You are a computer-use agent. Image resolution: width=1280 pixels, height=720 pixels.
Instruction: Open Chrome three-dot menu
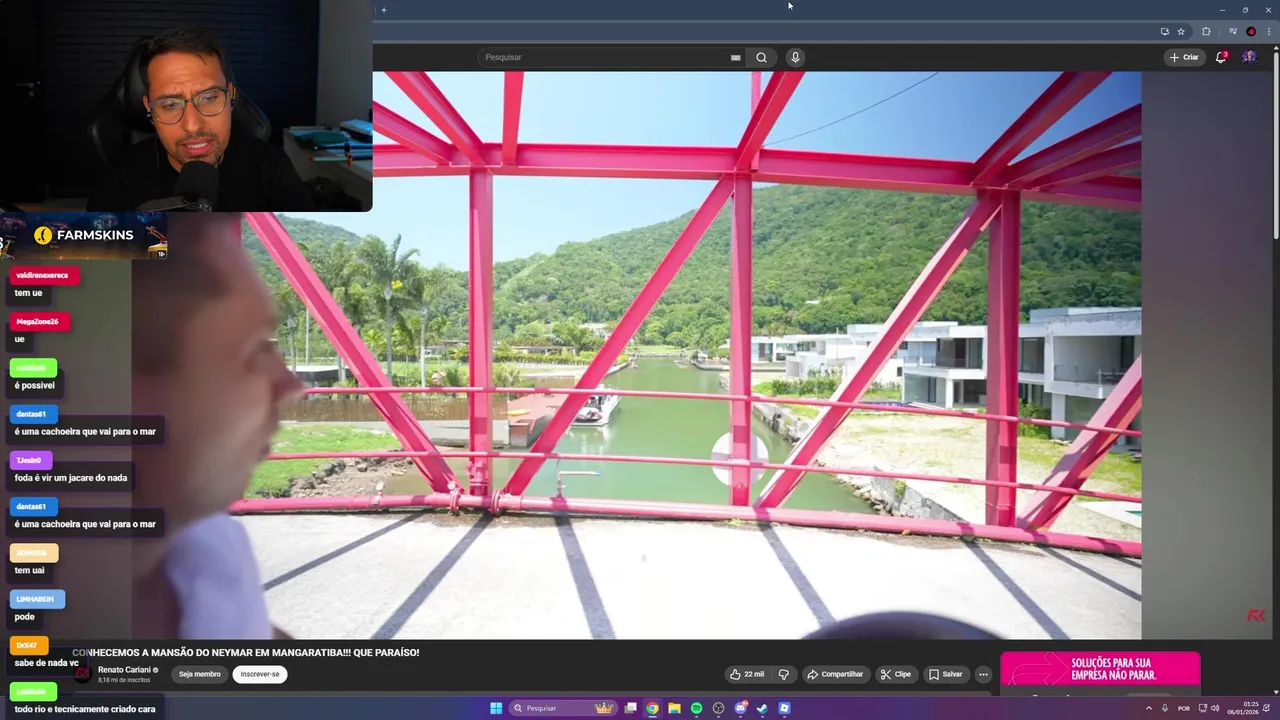[1268, 31]
